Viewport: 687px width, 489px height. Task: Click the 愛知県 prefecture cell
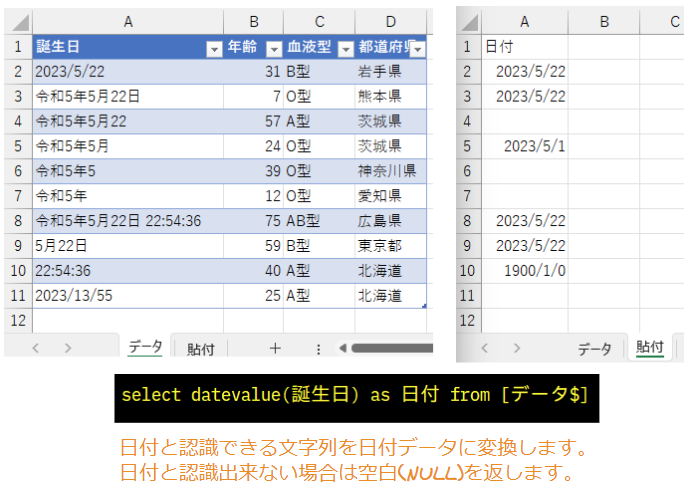[x=391, y=196]
